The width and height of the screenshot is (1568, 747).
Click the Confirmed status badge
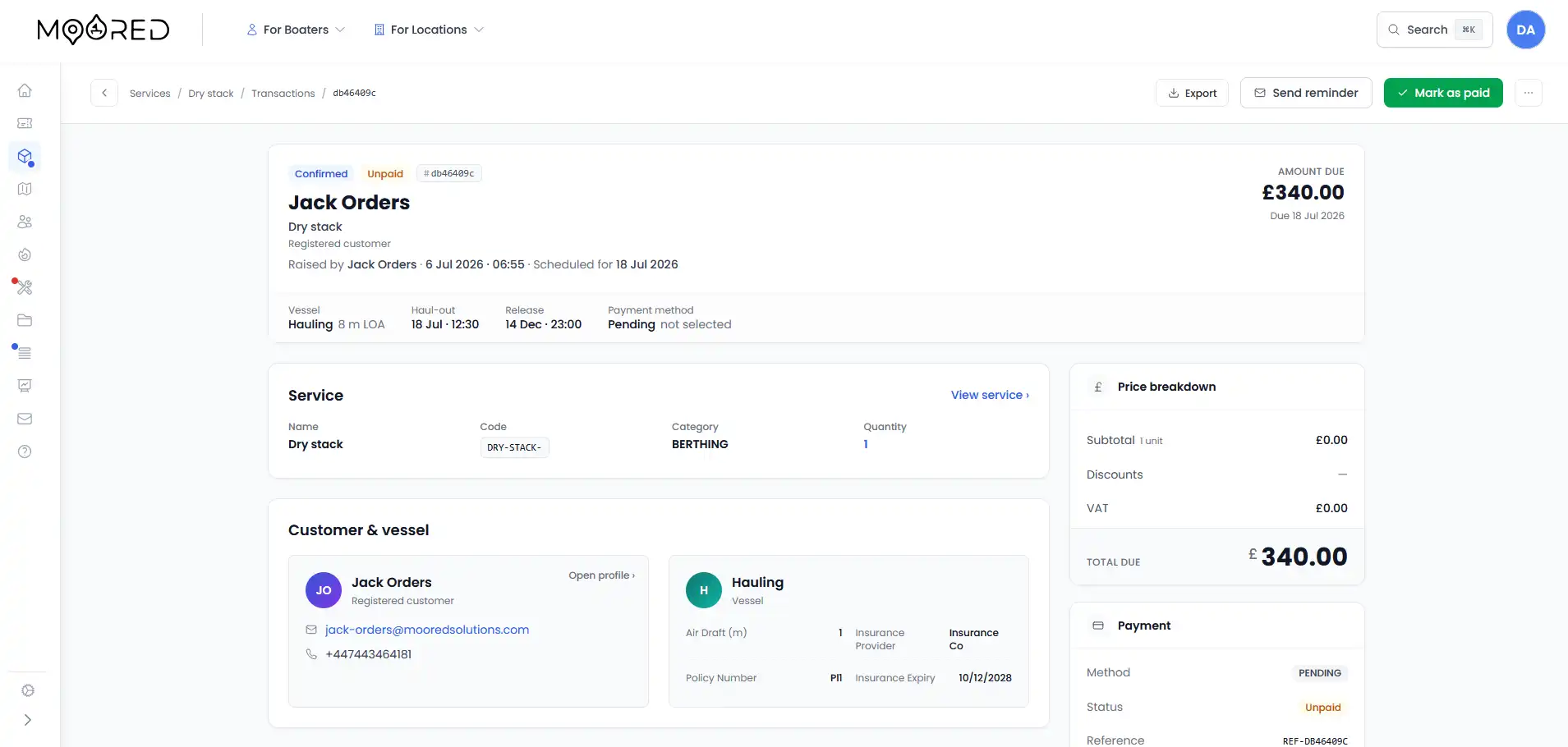tap(321, 173)
